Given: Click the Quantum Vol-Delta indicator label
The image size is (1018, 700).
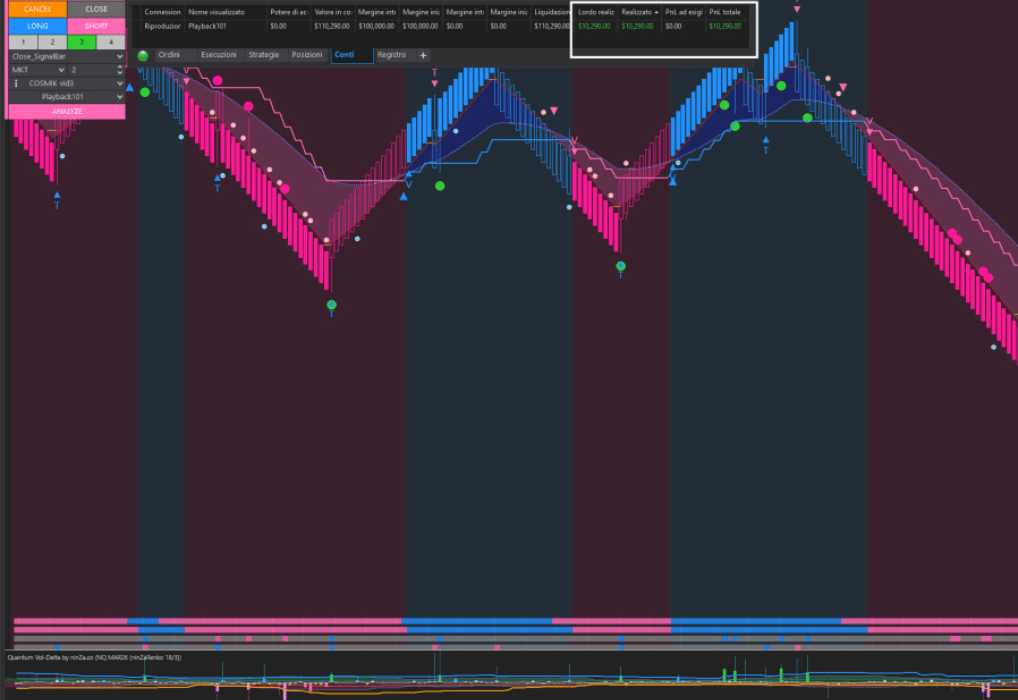Looking at the screenshot, I should (95, 657).
